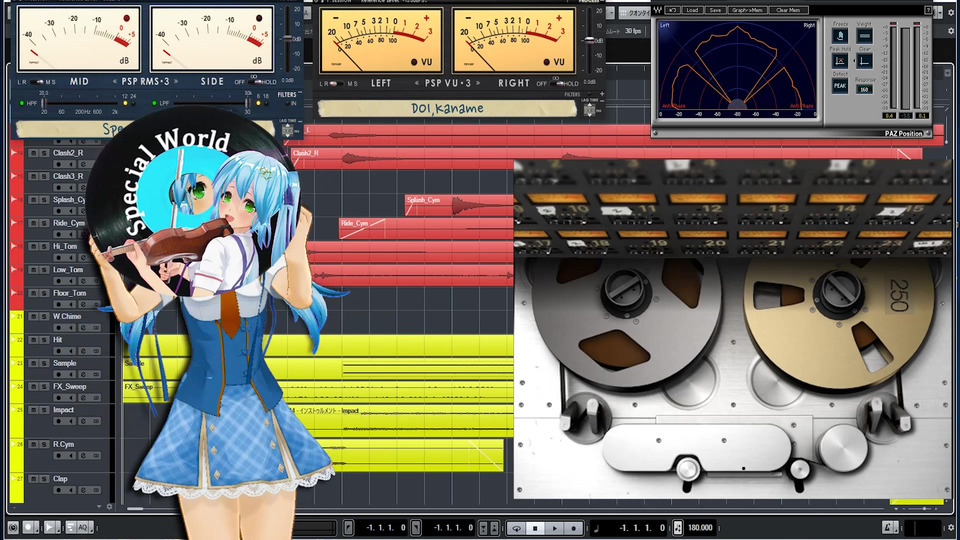The height and width of the screenshot is (540, 960).
Task: Mute the W.Chime track
Action: [x=34, y=317]
